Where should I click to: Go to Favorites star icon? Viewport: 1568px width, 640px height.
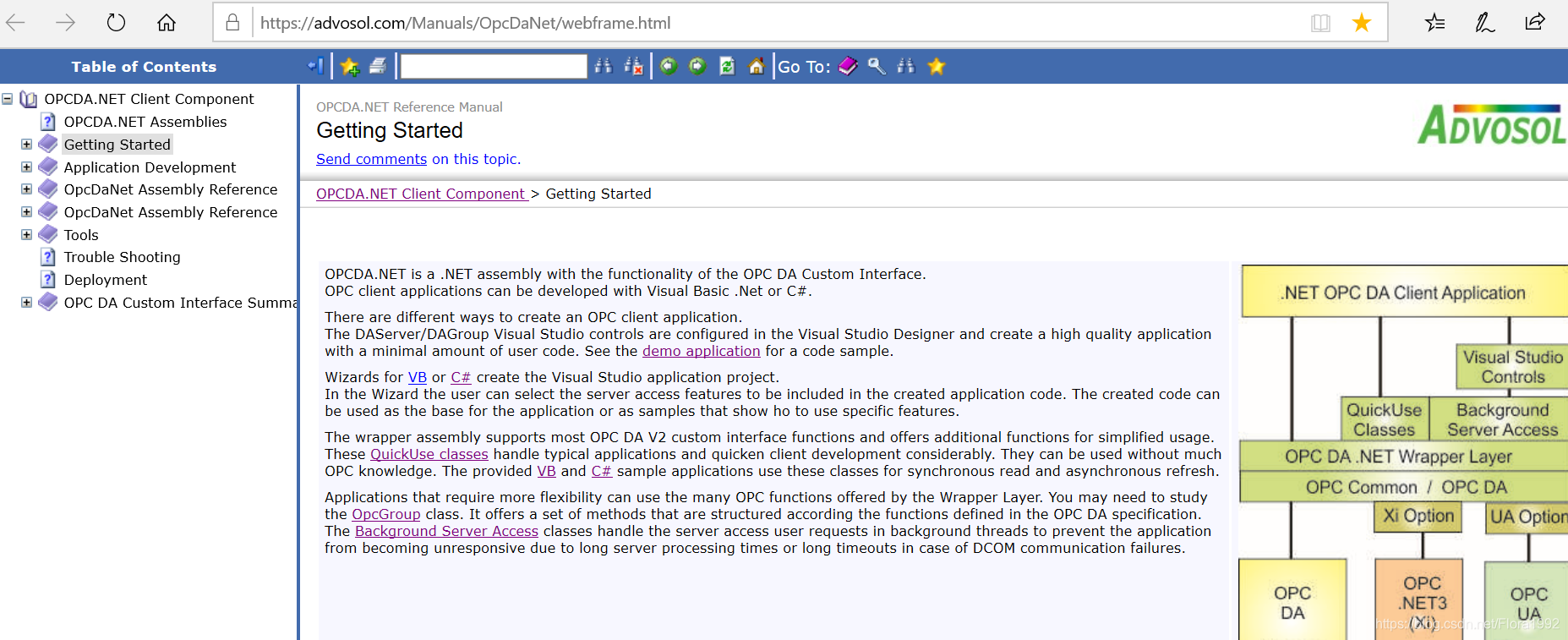click(x=936, y=66)
